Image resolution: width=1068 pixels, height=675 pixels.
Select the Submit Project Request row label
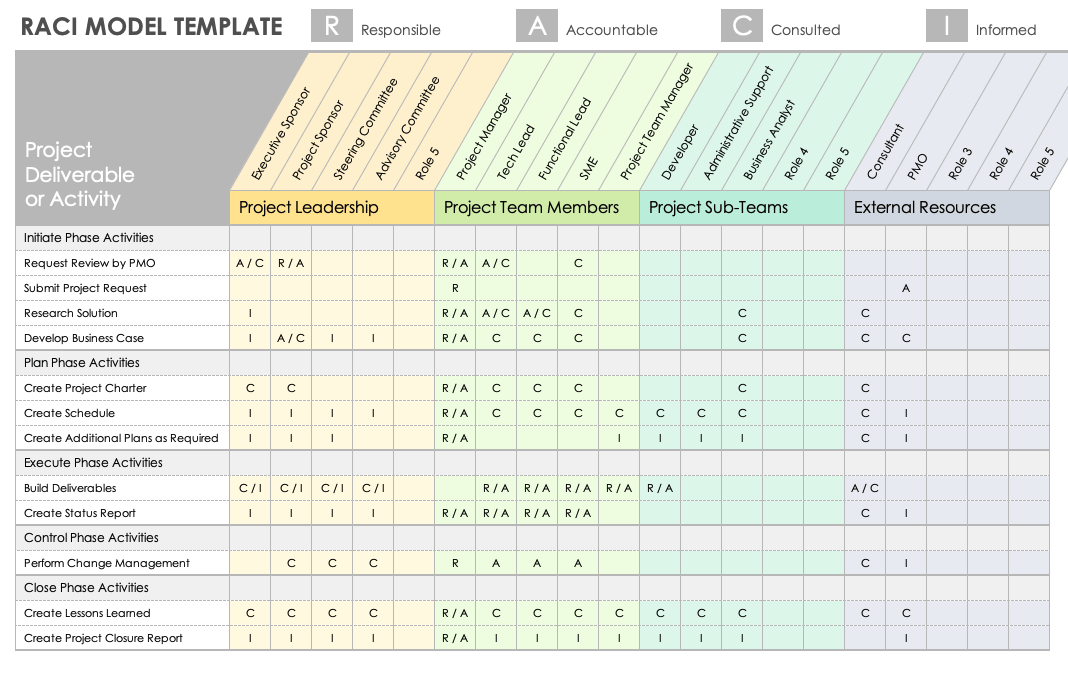pos(85,288)
